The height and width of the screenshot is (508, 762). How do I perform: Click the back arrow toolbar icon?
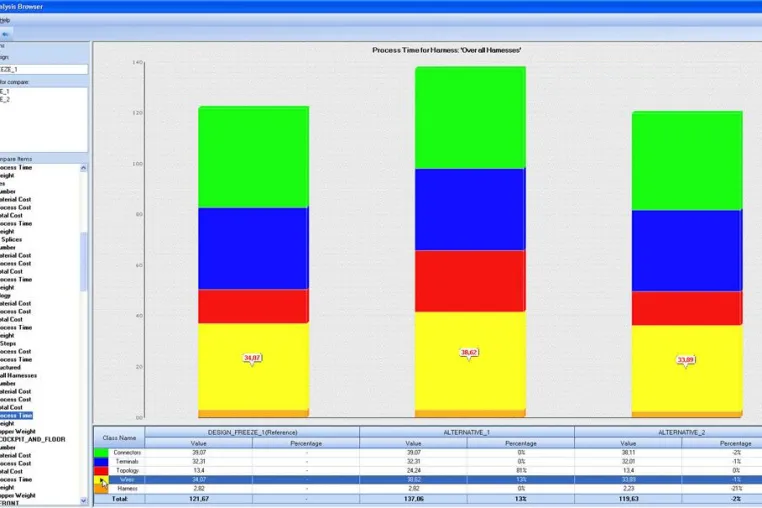(x=5, y=34)
